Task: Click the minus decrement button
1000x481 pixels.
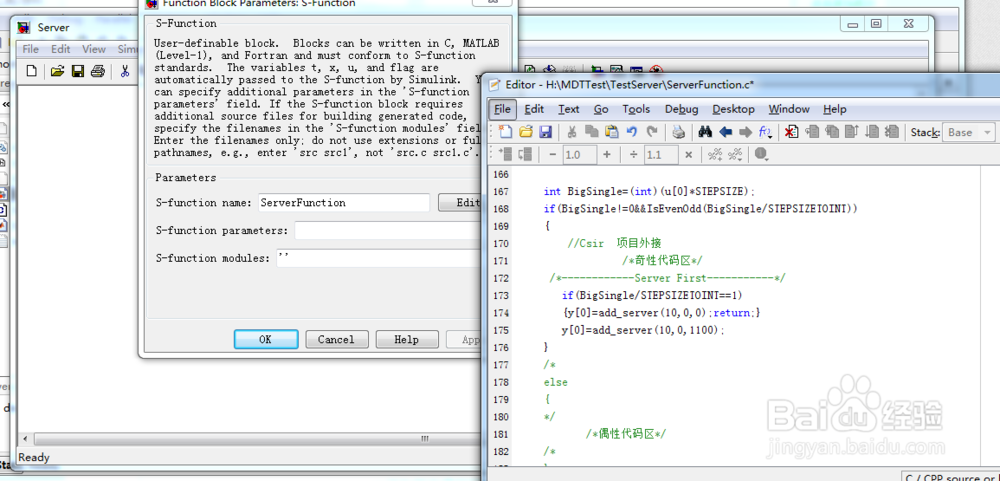Action: [552, 154]
